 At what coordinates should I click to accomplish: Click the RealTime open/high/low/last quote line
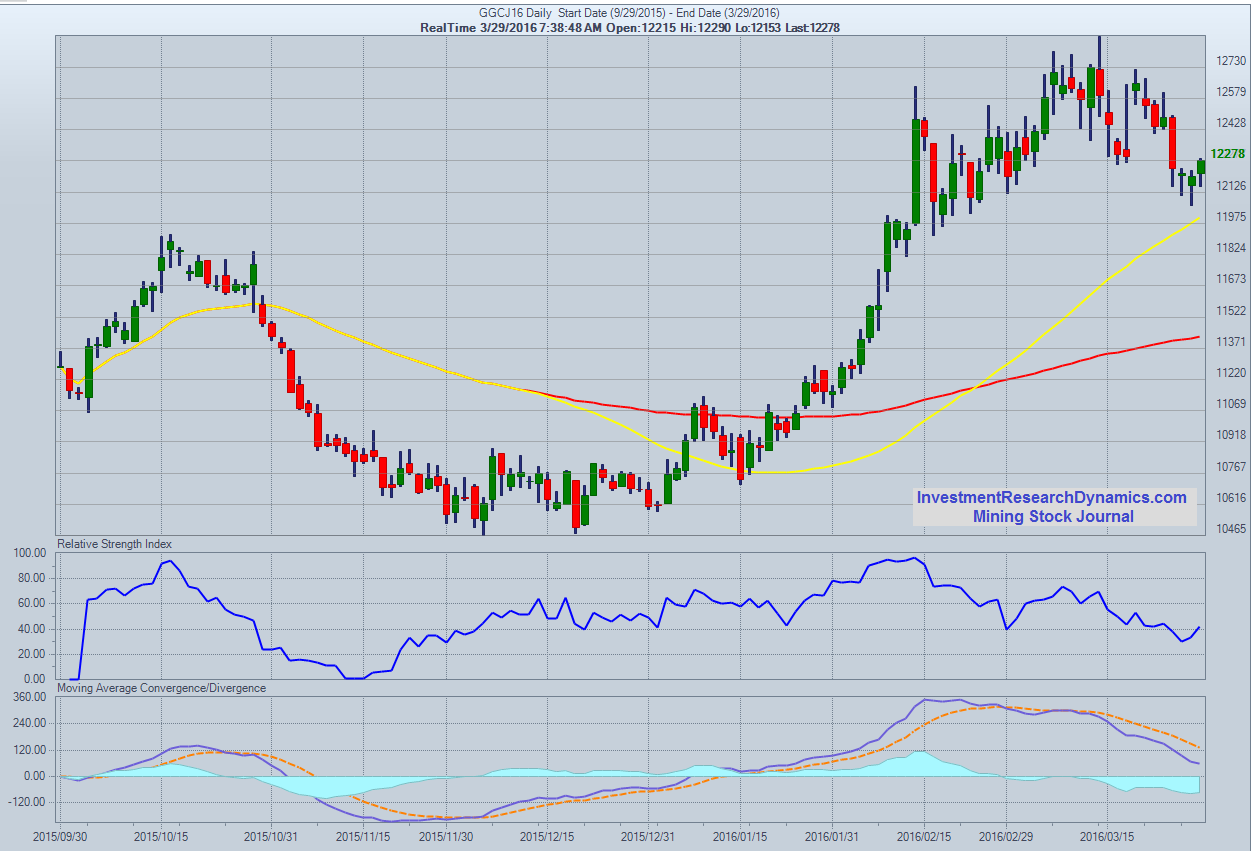coord(630,27)
